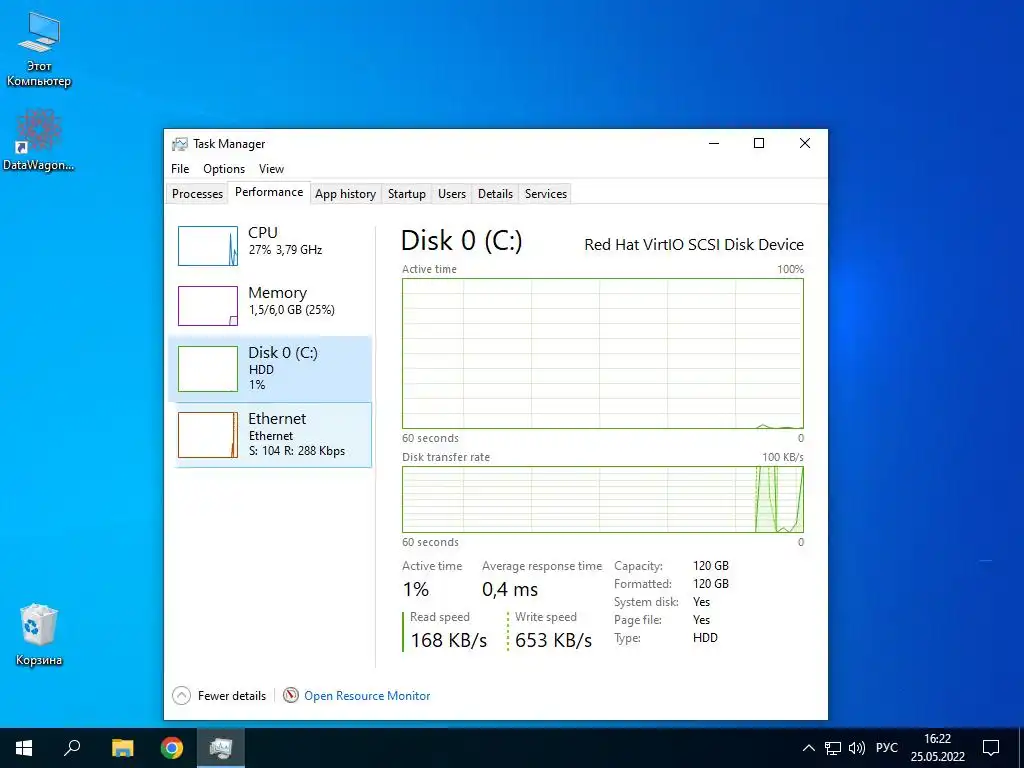Image resolution: width=1024 pixels, height=768 pixels.
Task: Click the Task Manager taskbar button
Action: pyautogui.click(x=221, y=748)
